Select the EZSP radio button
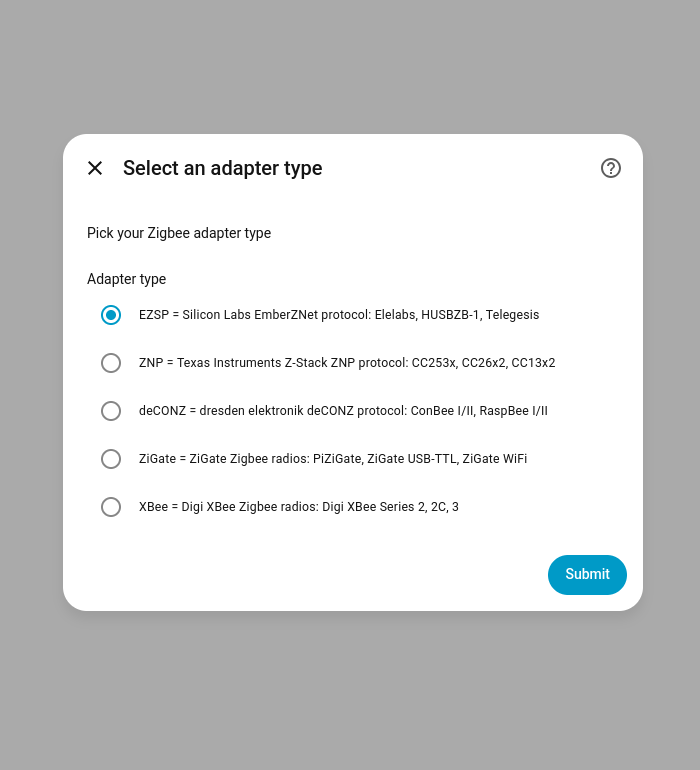Screen dimensions: 700x770 [111, 315]
